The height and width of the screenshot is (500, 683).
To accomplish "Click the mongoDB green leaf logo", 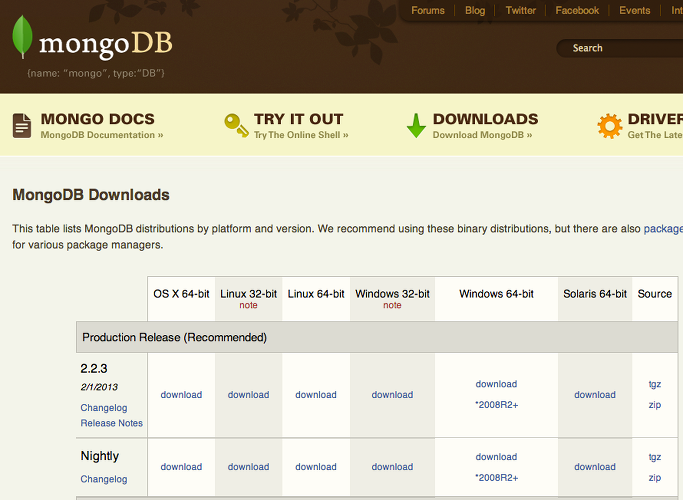I will pos(22,37).
